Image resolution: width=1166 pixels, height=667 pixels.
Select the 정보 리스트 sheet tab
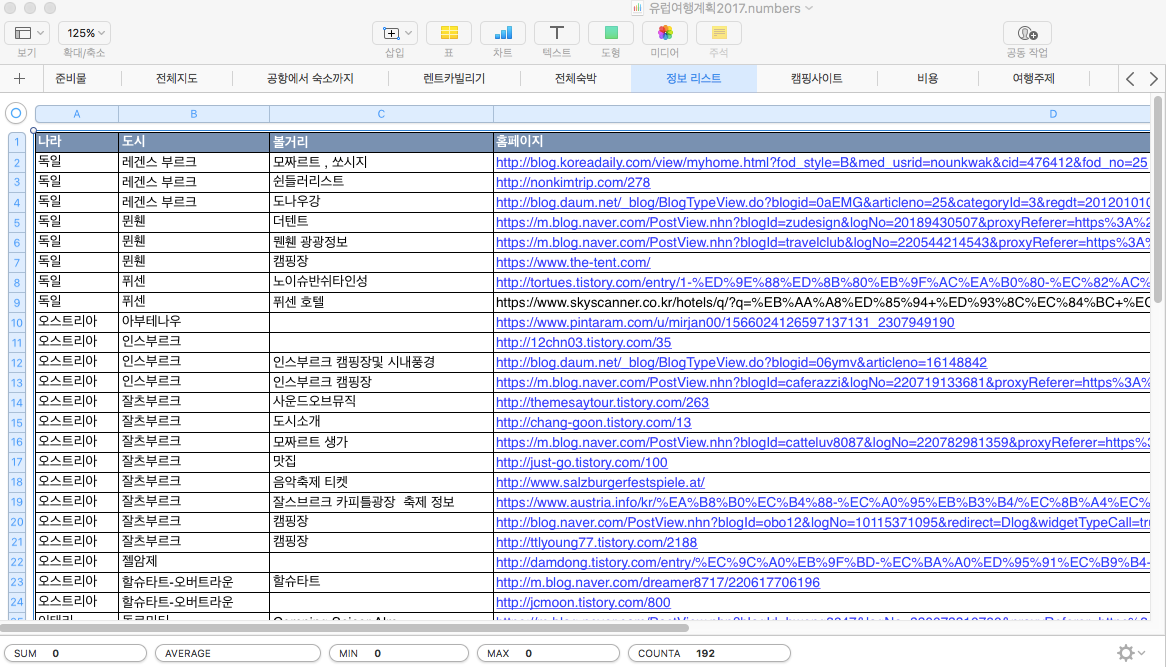693,78
